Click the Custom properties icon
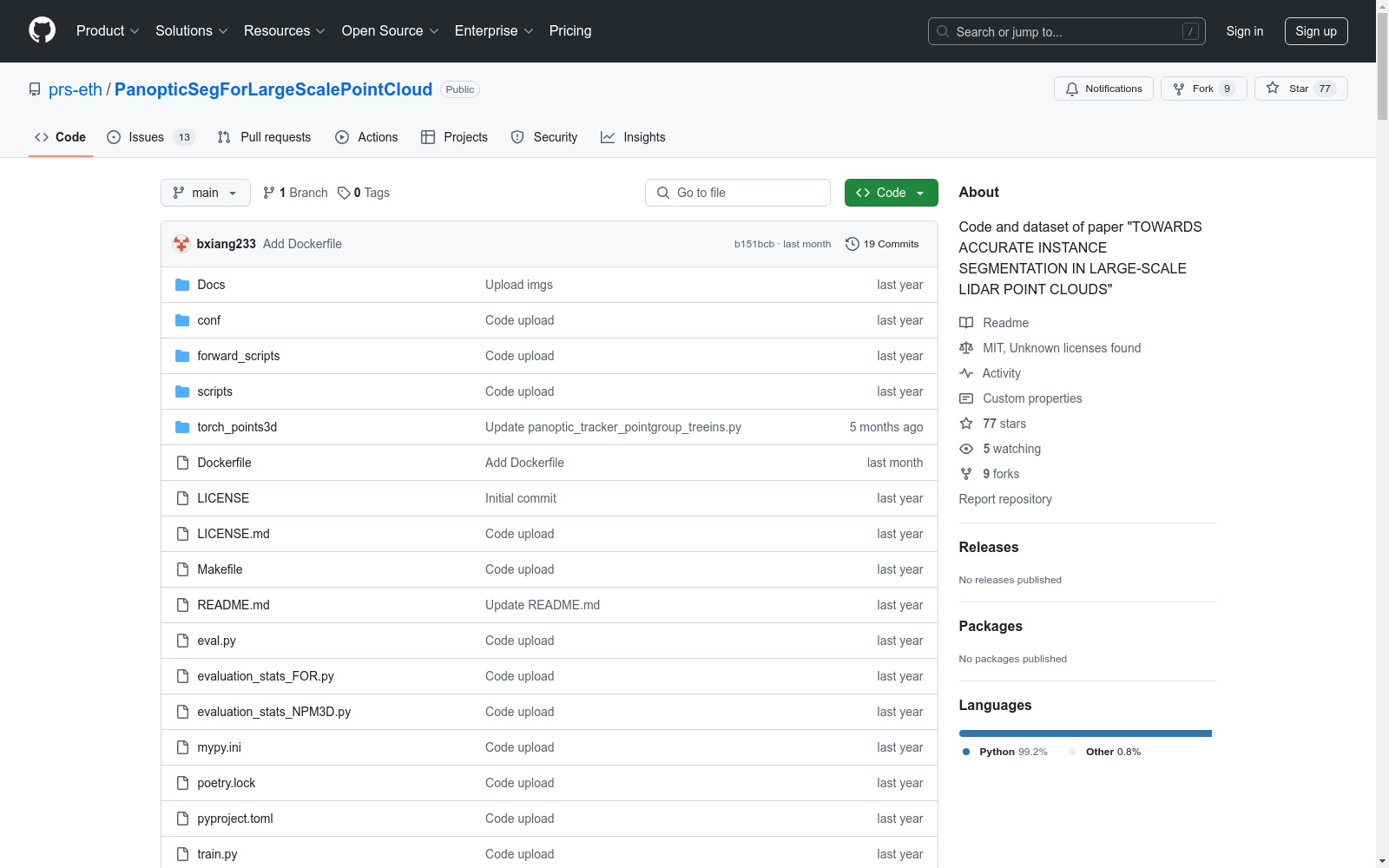 click(x=966, y=398)
